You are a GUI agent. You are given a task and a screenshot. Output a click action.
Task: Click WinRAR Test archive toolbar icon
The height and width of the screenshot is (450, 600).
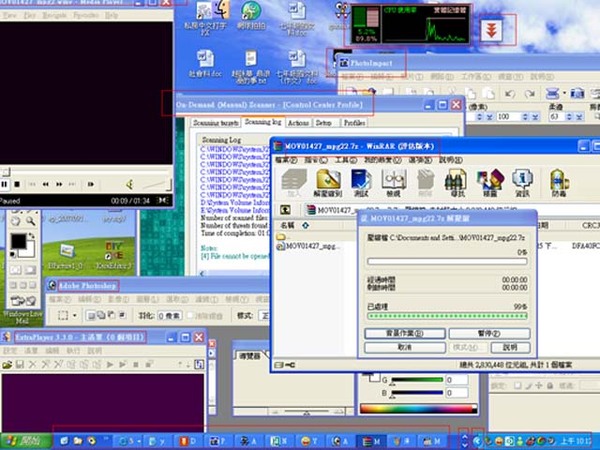click(x=361, y=183)
